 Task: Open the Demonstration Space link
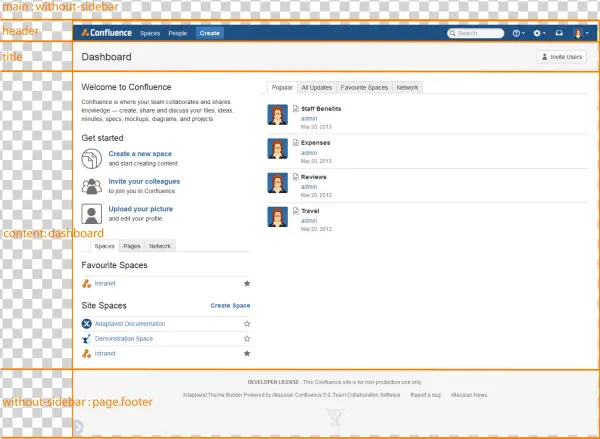(x=124, y=339)
